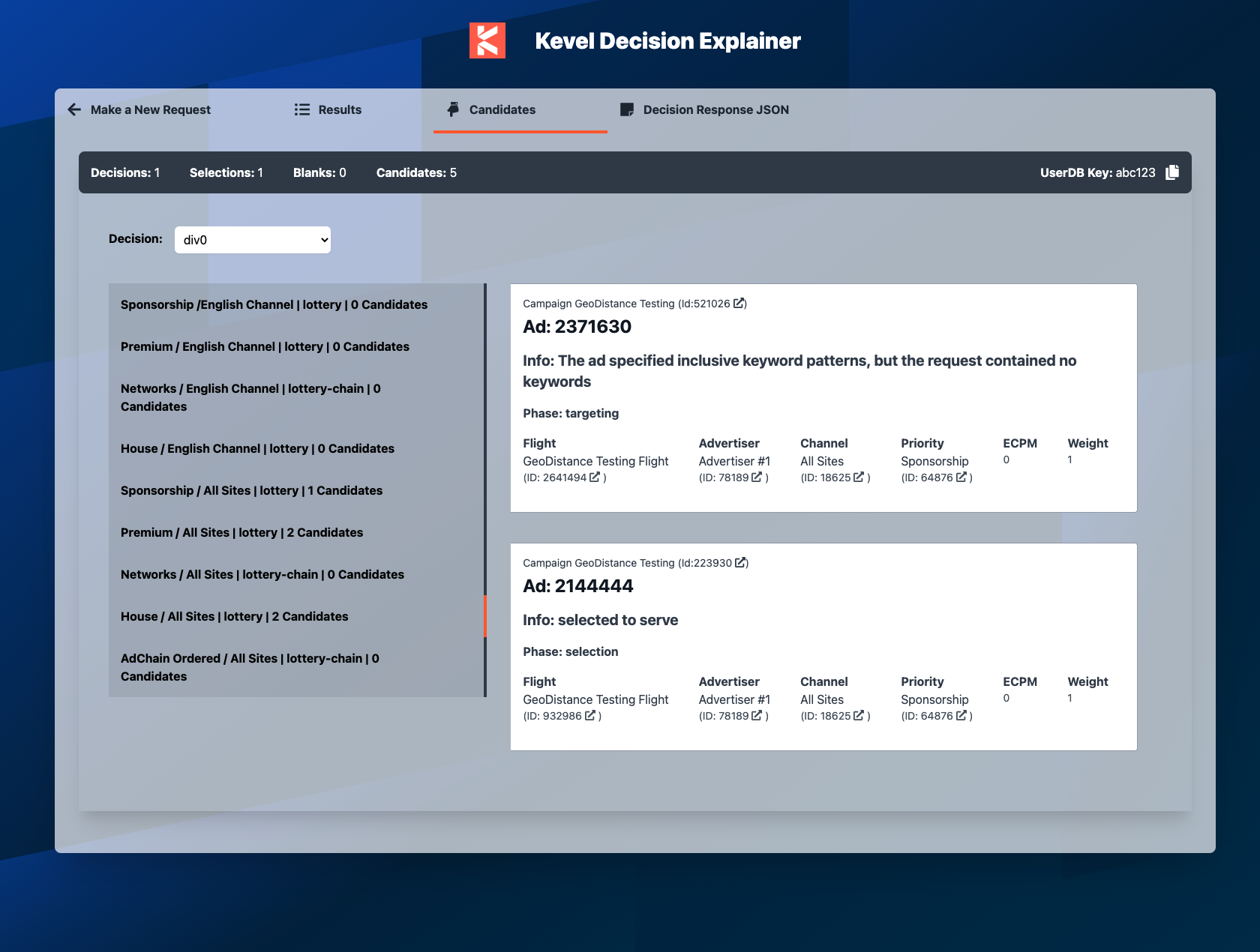Select Sponsorship / All Sites lottery row

coord(296,490)
